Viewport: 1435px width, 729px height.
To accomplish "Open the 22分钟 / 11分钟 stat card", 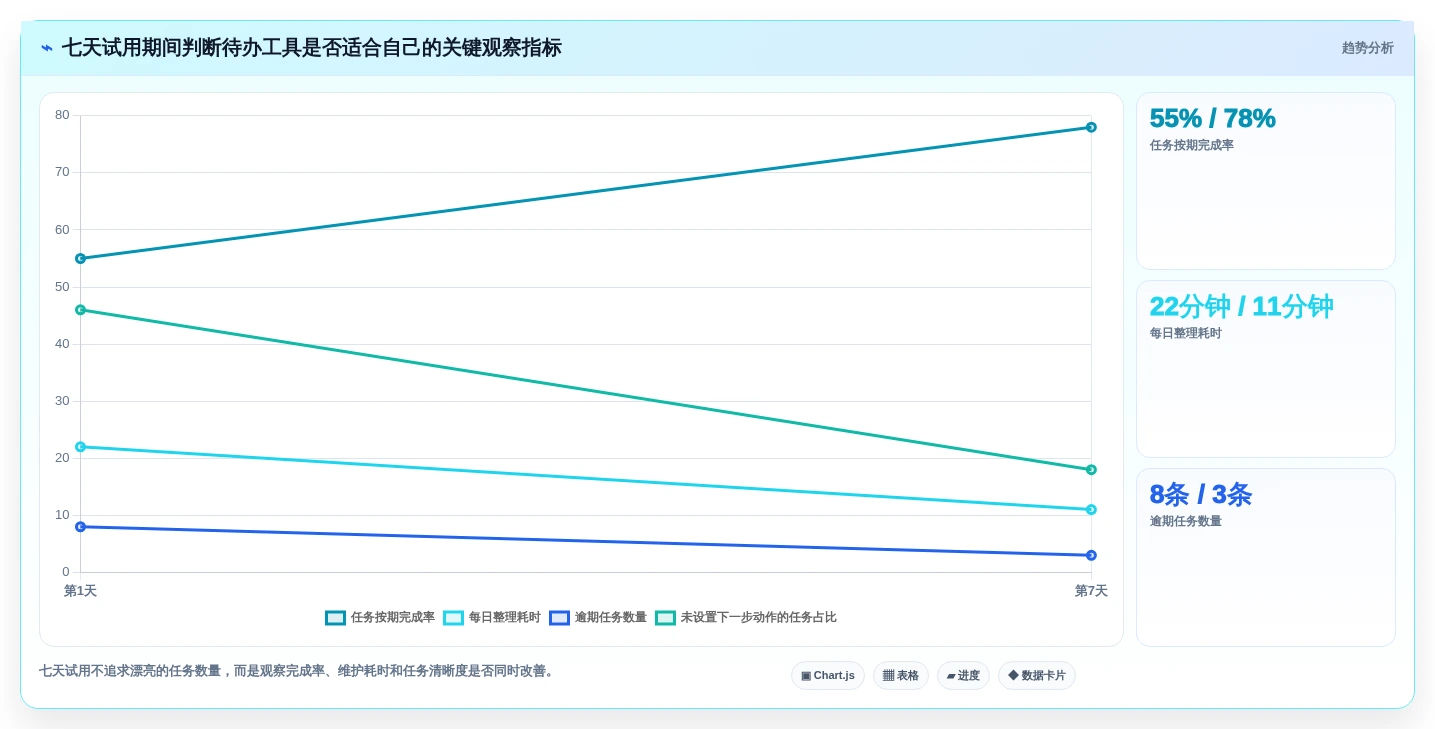I will (1266, 369).
